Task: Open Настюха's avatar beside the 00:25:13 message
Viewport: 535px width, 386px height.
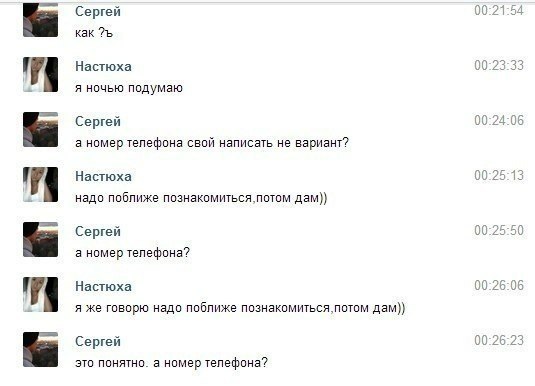Action: pyautogui.click(x=40, y=184)
